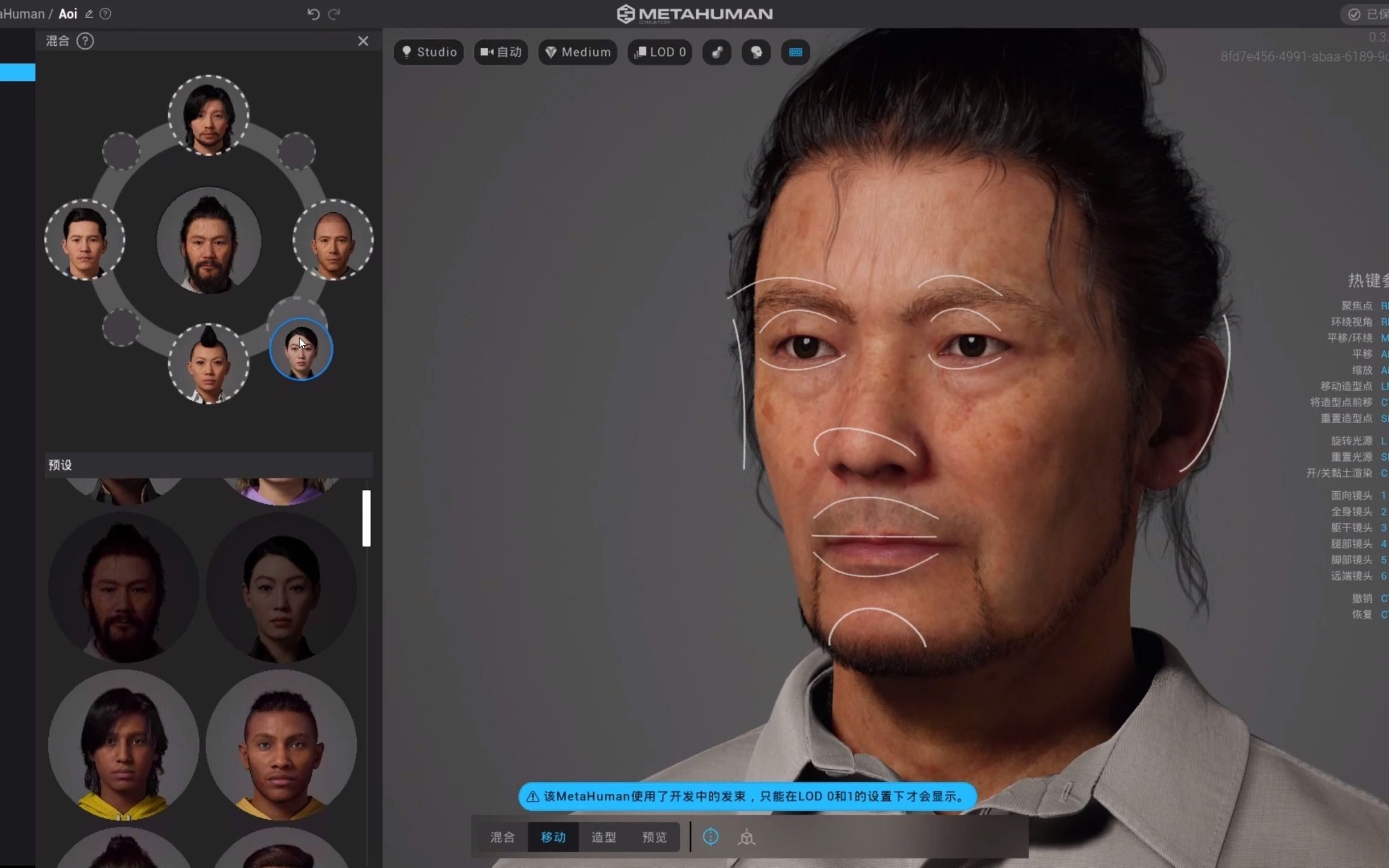Image resolution: width=1389 pixels, height=868 pixels.
Task: Click the pencil icon next to Aoi
Action: tap(89, 14)
